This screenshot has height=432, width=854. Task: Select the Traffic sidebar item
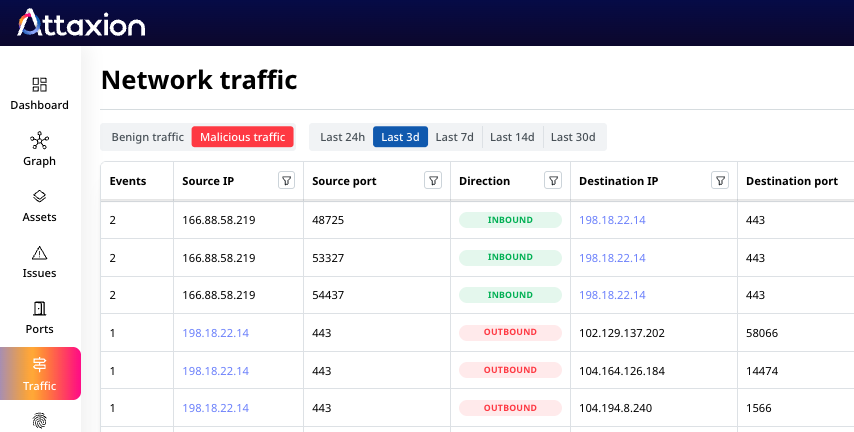(x=40, y=373)
